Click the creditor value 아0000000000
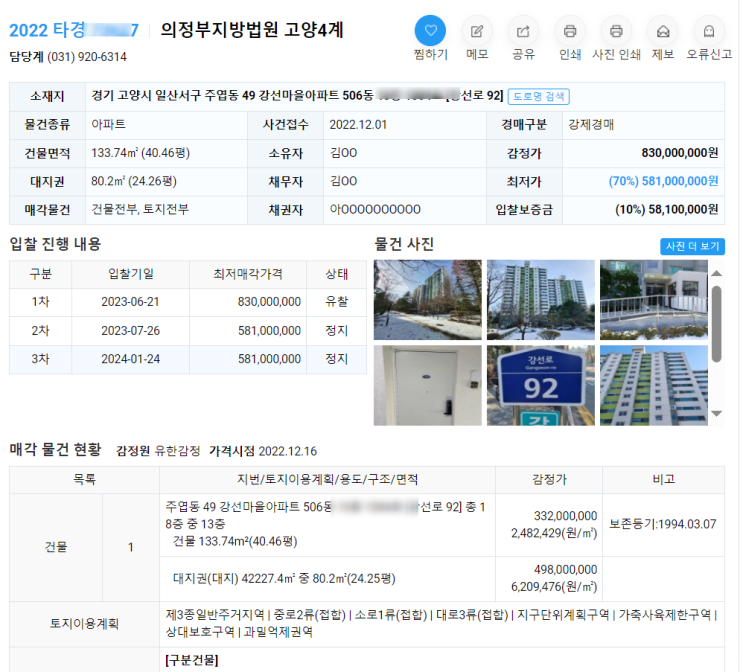743x672 pixels. (375, 209)
